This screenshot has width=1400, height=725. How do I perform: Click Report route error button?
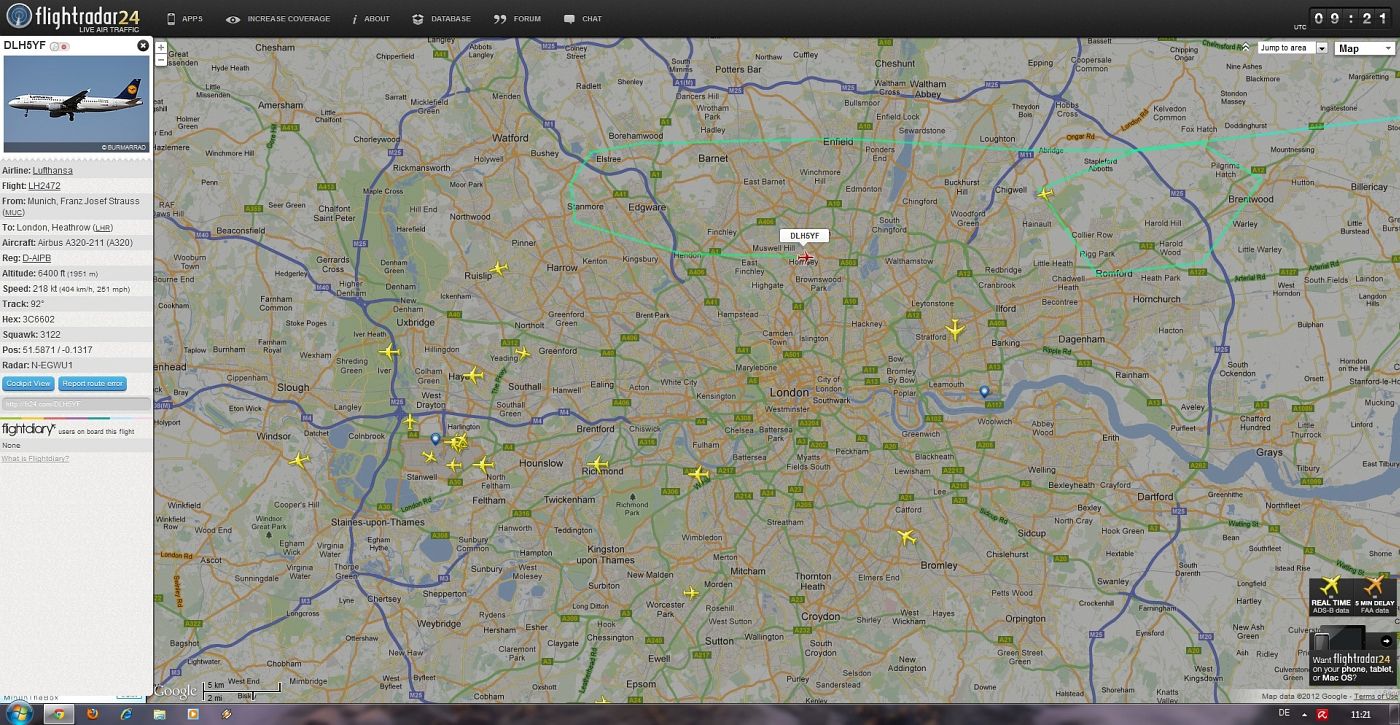pos(92,384)
